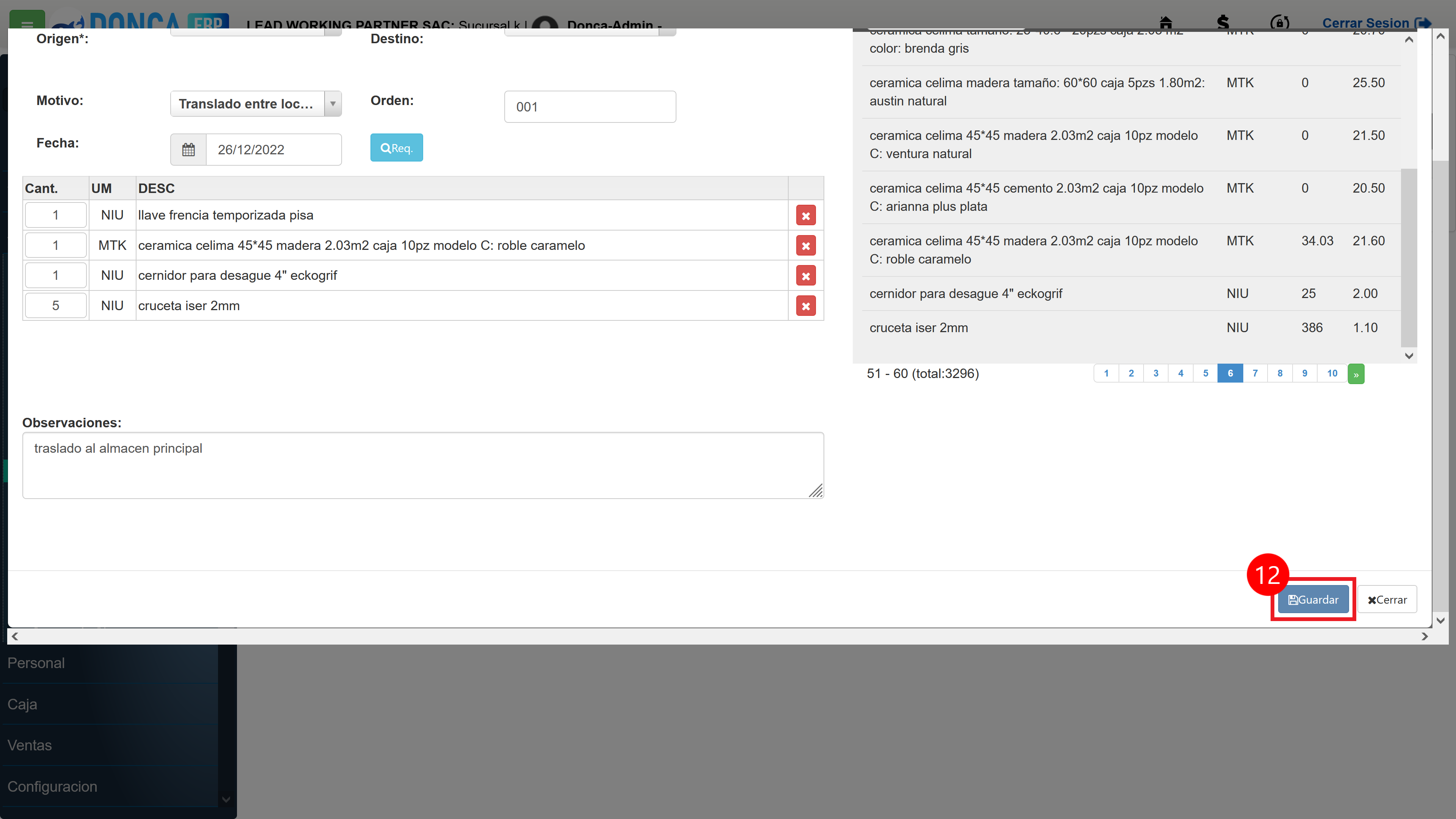The image size is (1456, 819).
Task: Click the sidebar scroll down chevron
Action: [226, 799]
